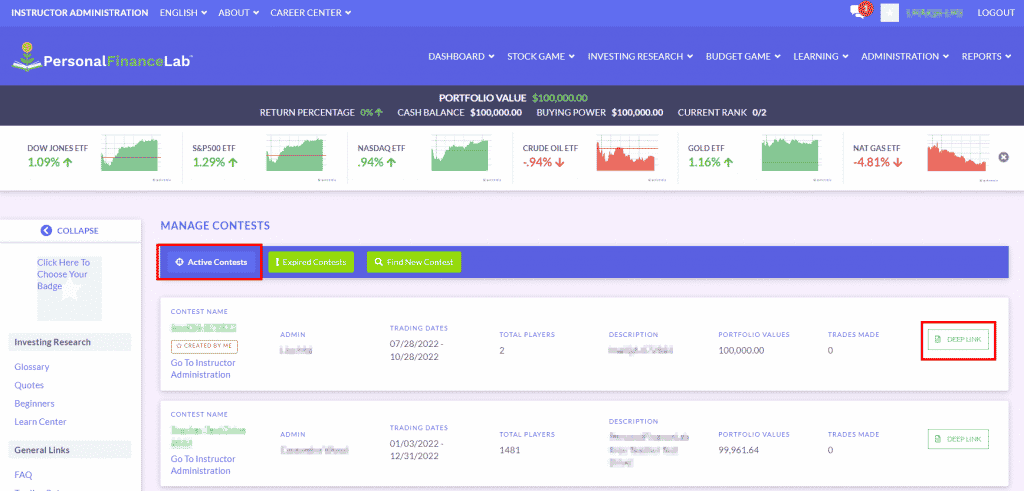Click the Collapse sidebar arrow icon
The height and width of the screenshot is (491, 1024).
[x=46, y=230]
